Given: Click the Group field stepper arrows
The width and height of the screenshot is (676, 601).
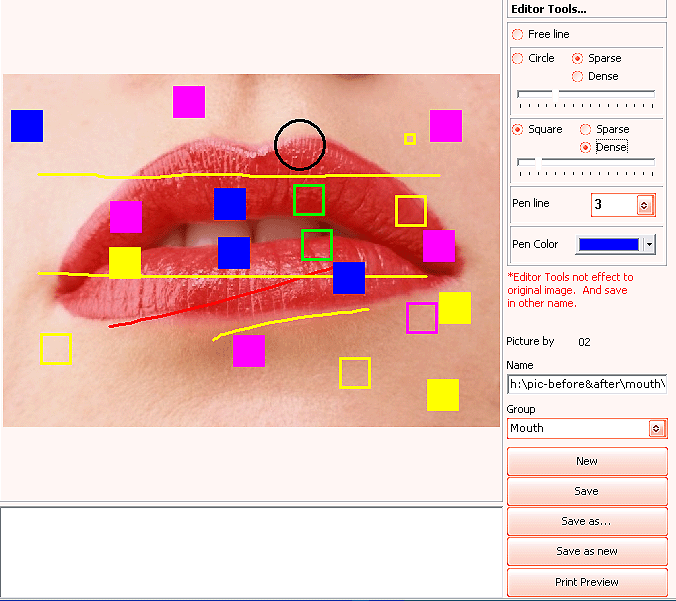Looking at the screenshot, I should point(656,429).
